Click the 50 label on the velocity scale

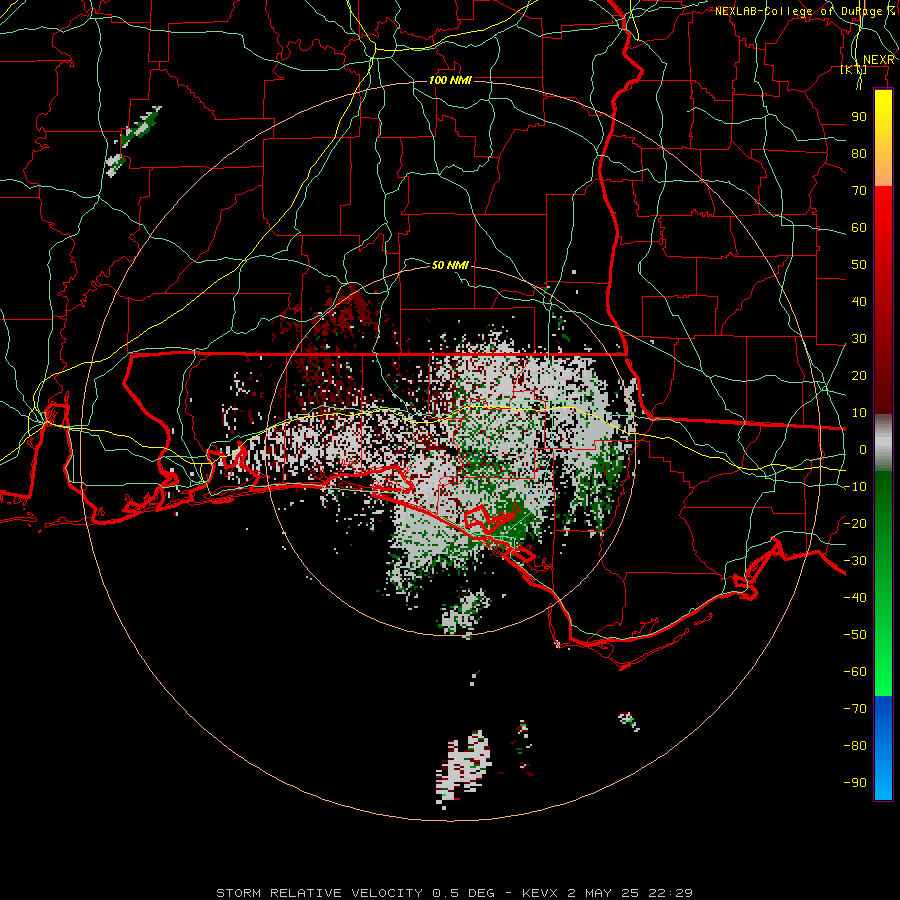(x=859, y=265)
